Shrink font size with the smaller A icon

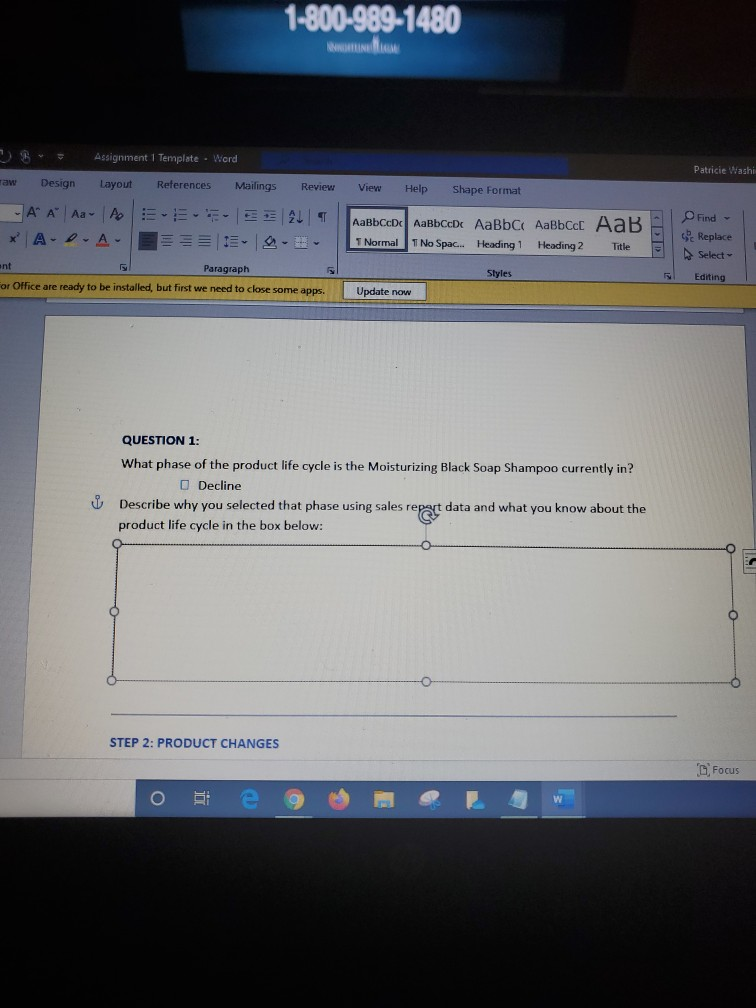[53, 213]
